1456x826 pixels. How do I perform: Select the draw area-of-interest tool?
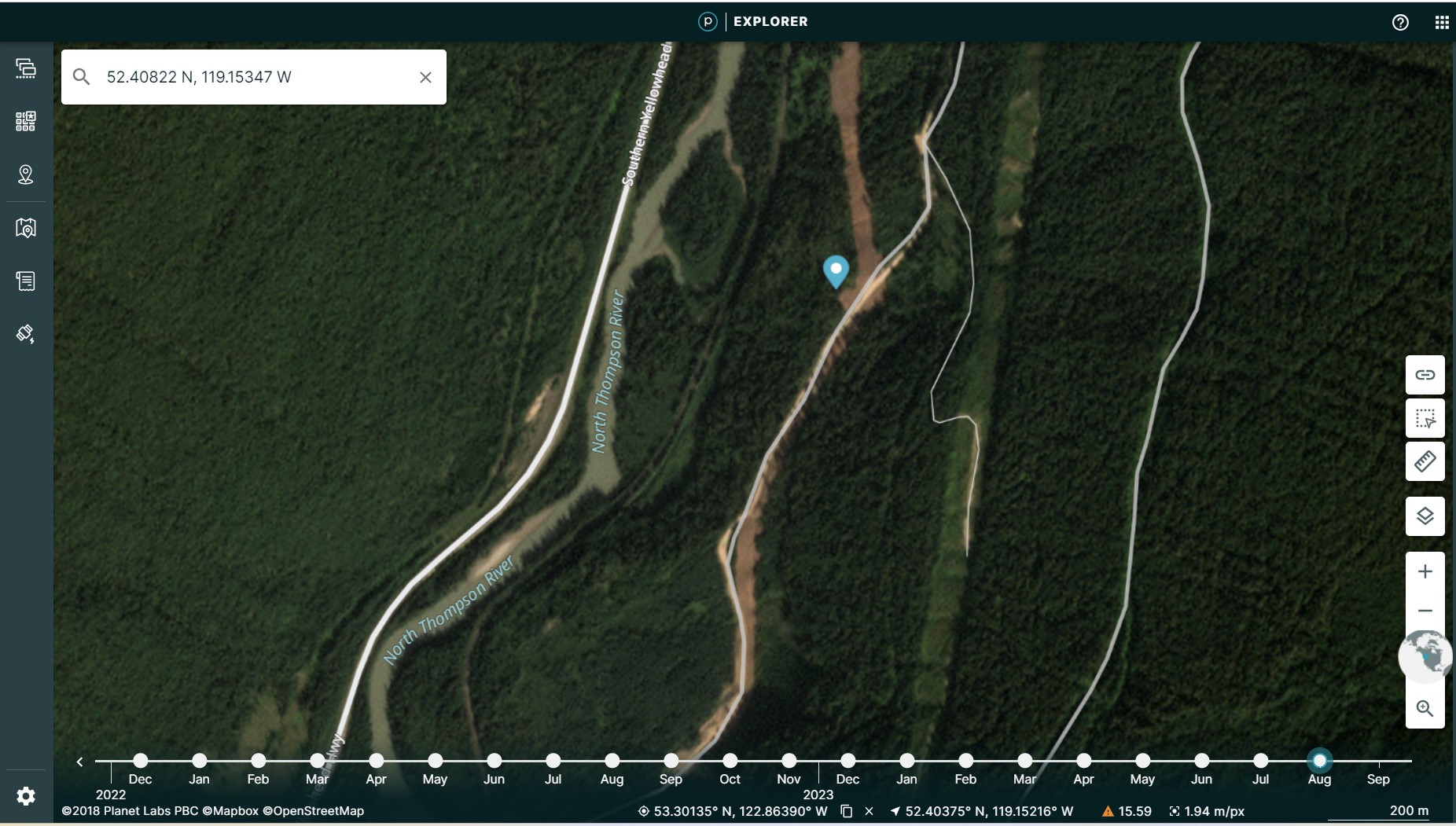tap(1425, 418)
